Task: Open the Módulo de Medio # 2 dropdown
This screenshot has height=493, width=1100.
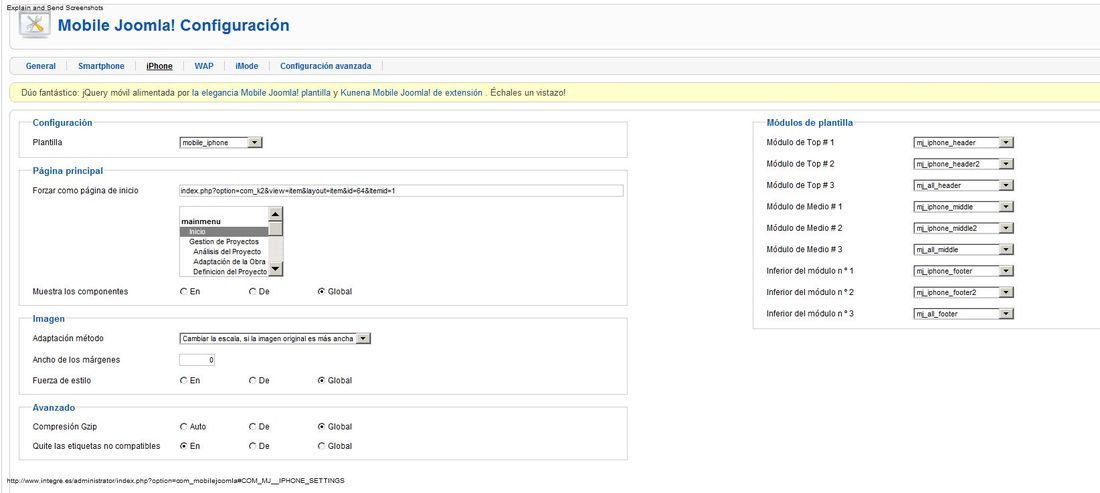Action: click(964, 228)
